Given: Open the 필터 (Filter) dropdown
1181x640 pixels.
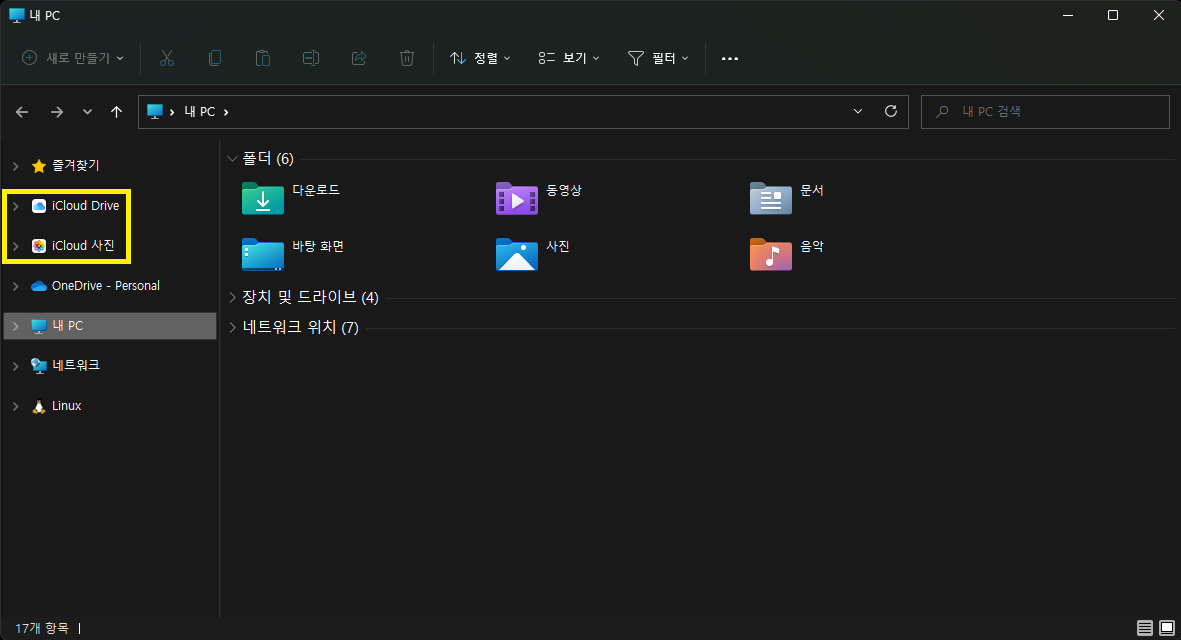Looking at the screenshot, I should click(x=658, y=58).
